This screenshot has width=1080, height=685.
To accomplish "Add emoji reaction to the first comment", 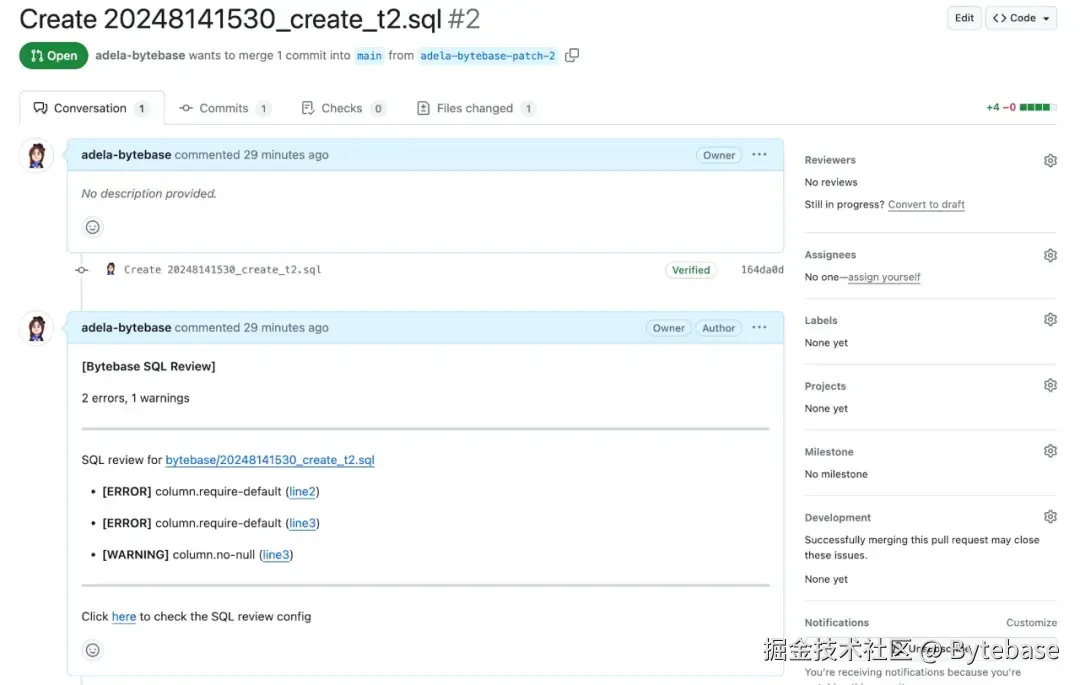I will point(92,227).
